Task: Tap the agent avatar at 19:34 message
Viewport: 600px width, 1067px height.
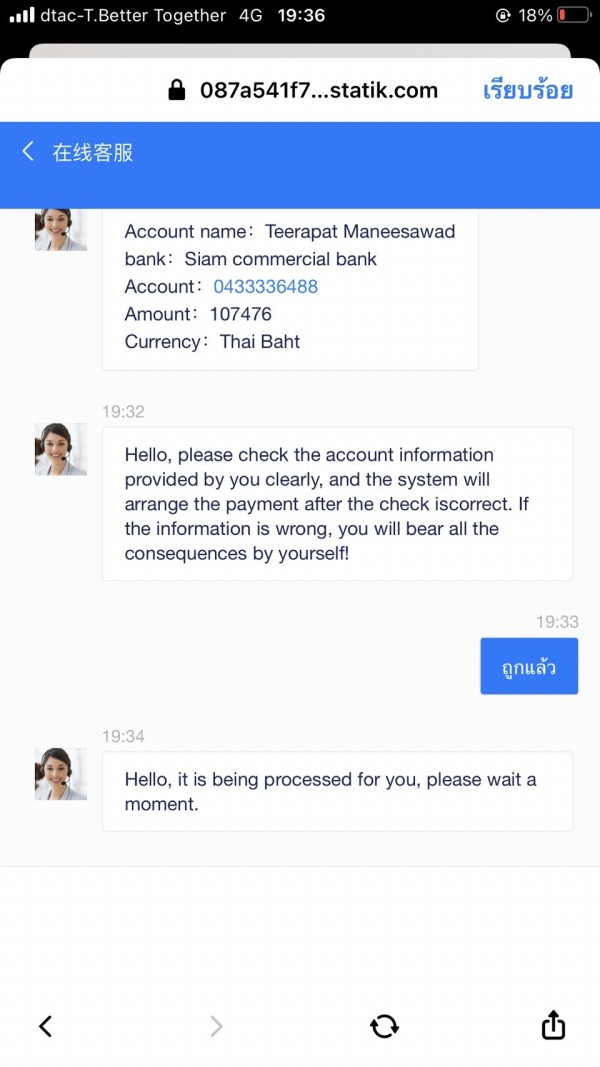Action: pos(61,774)
